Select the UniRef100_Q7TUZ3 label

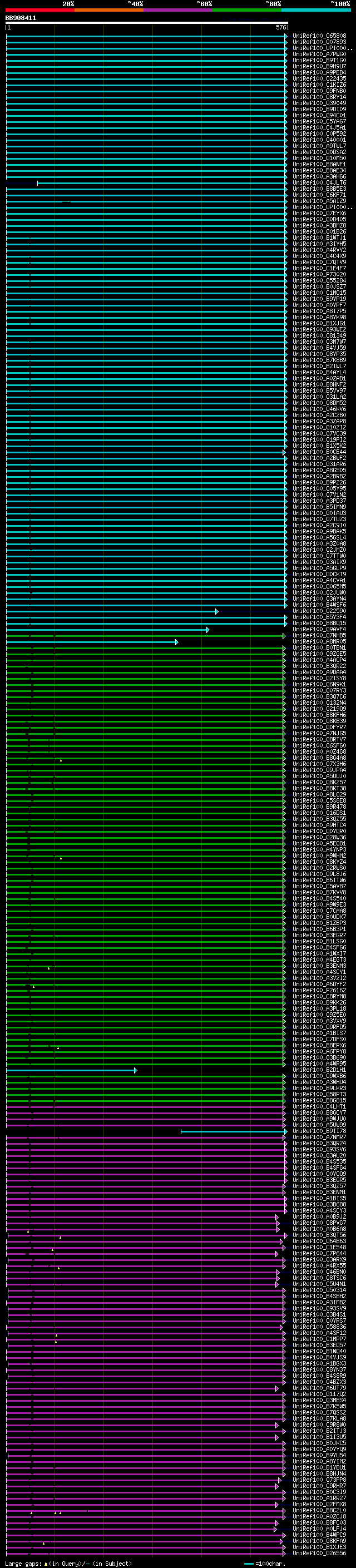319,519
